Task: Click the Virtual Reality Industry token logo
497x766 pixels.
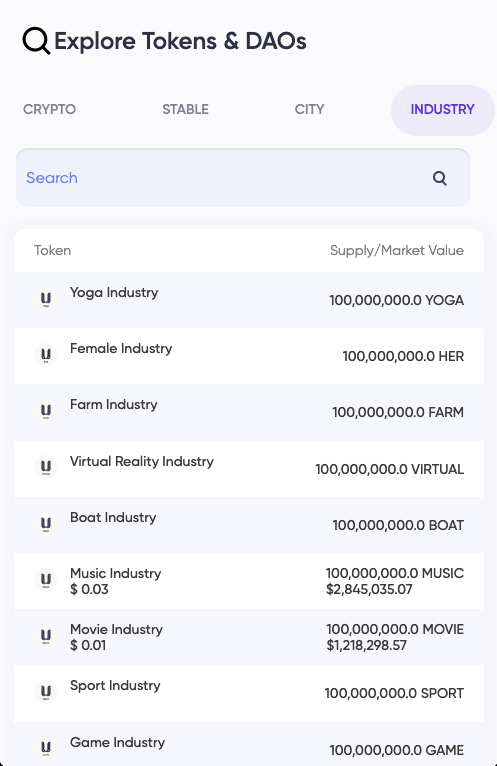Action: 46,467
